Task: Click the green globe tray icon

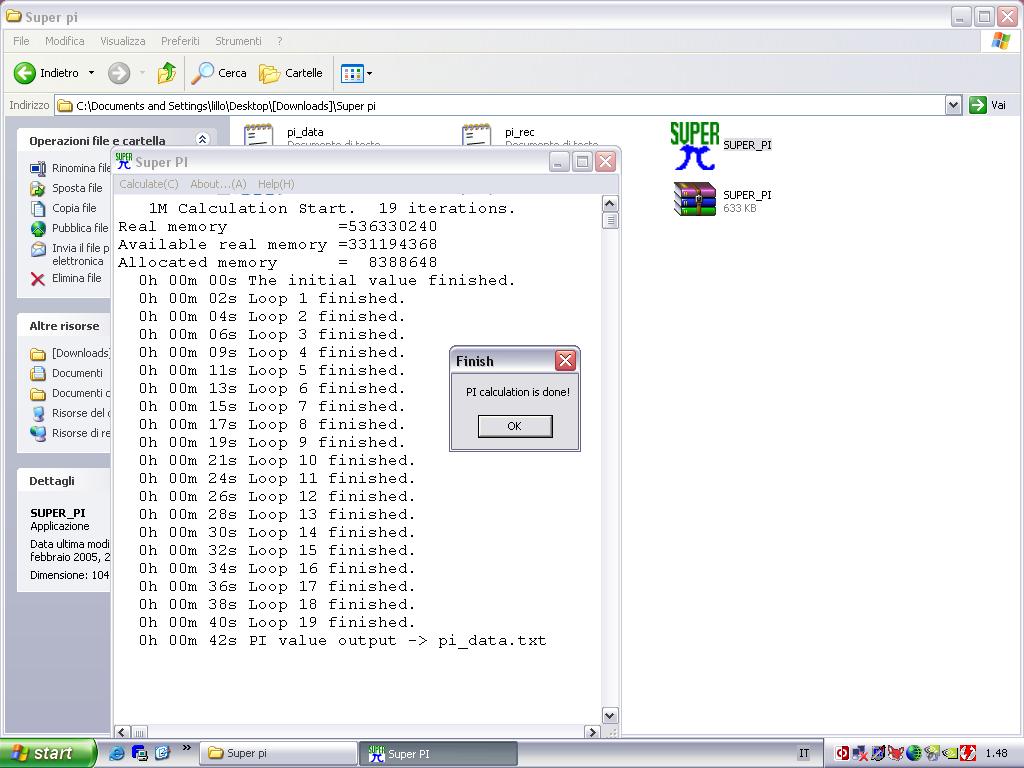Action: tap(914, 754)
